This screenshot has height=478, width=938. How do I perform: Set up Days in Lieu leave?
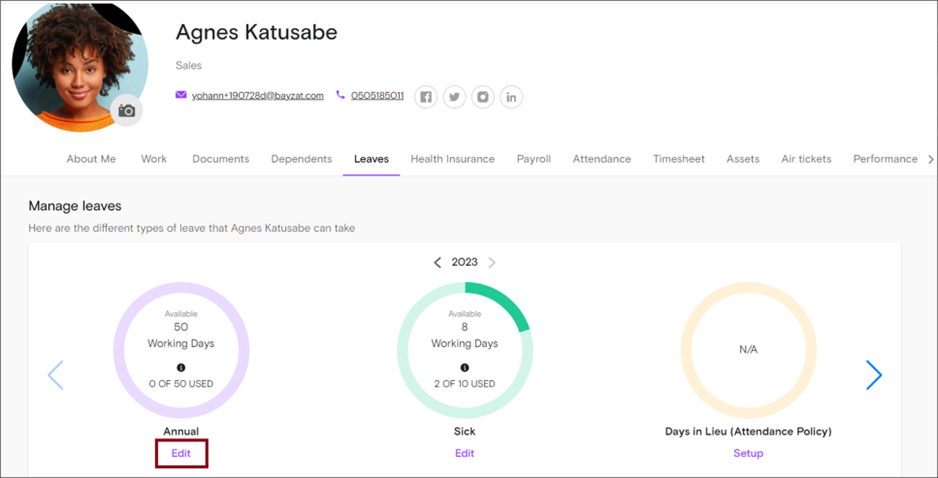[x=748, y=453]
